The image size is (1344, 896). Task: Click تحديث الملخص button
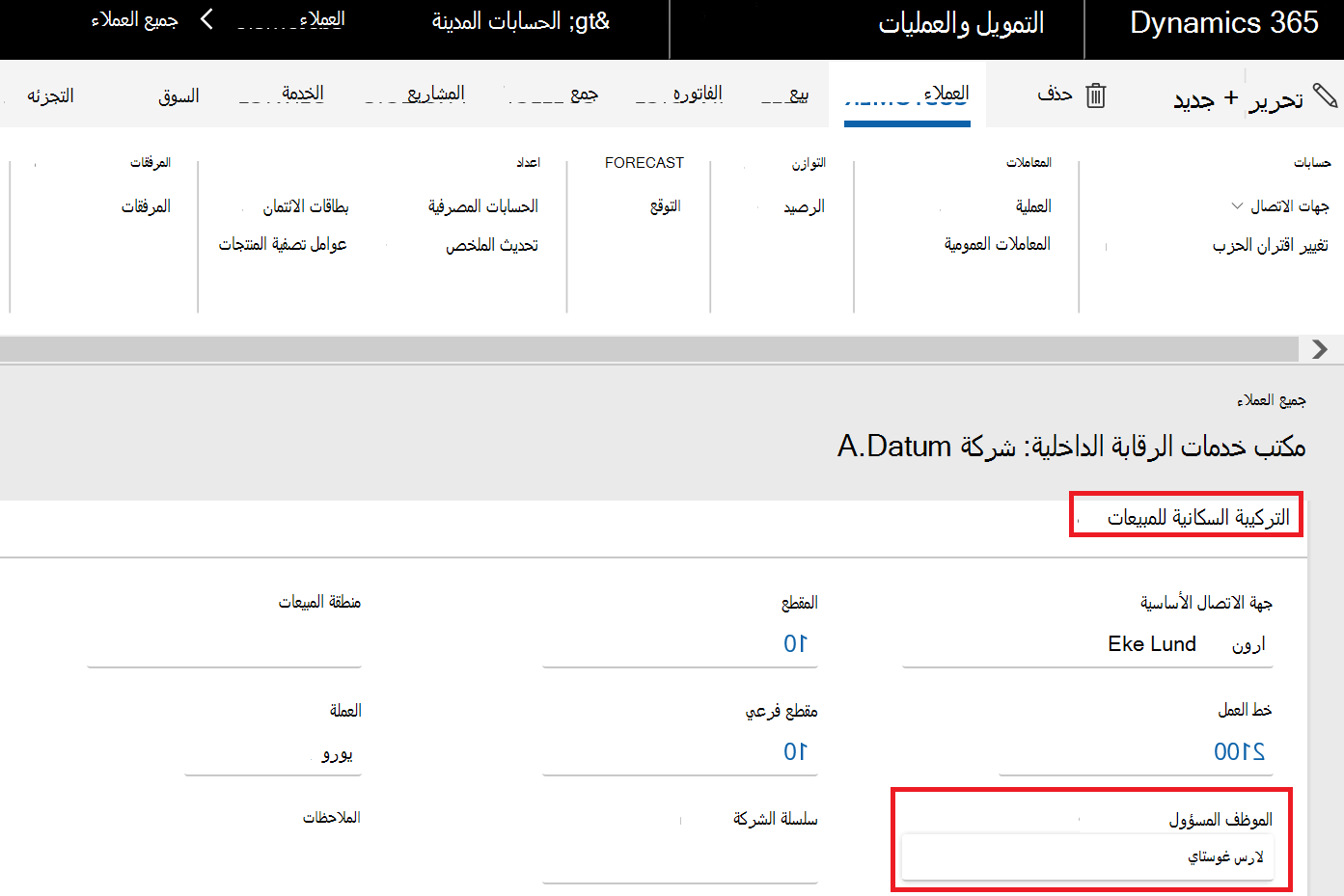point(491,245)
